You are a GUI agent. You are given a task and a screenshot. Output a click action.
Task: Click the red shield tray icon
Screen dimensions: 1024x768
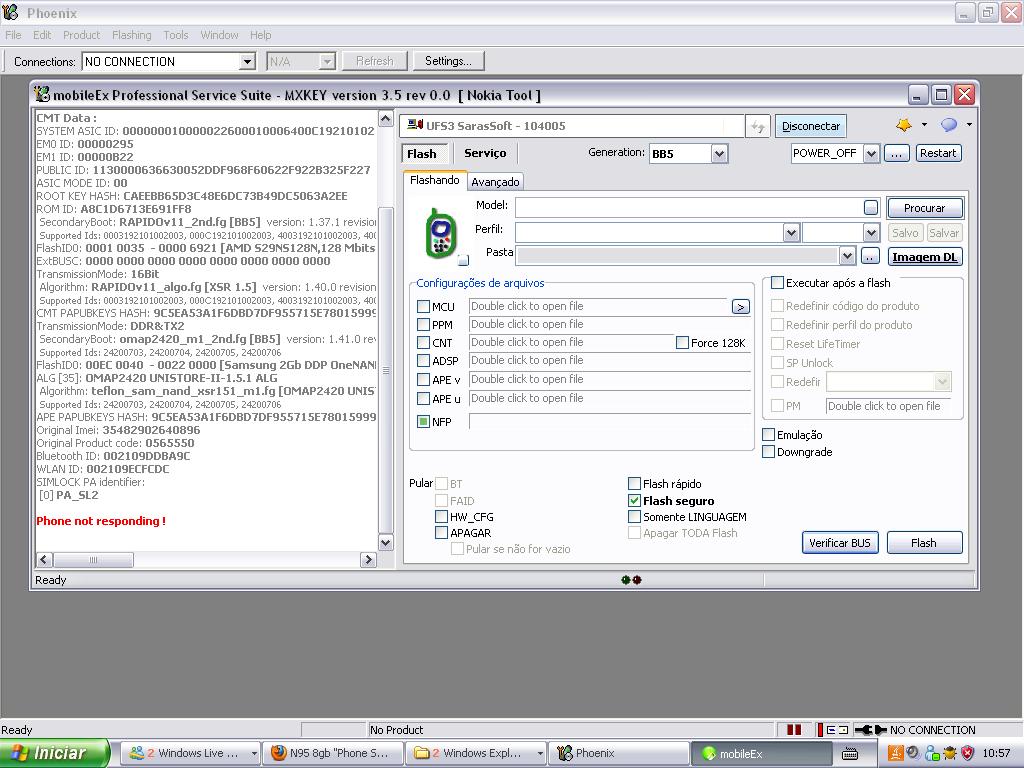(967, 753)
